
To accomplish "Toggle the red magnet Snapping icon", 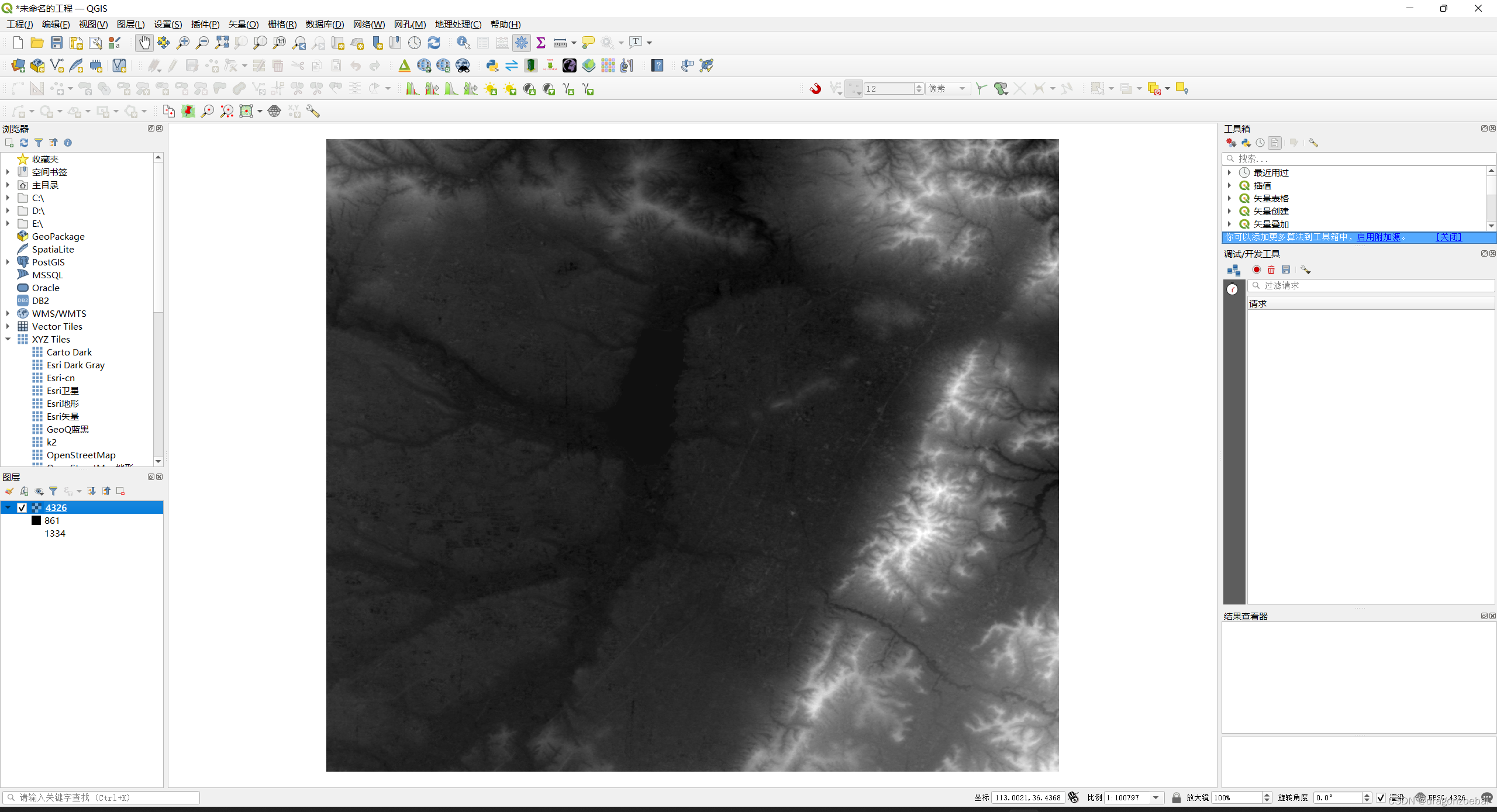I will click(815, 89).
